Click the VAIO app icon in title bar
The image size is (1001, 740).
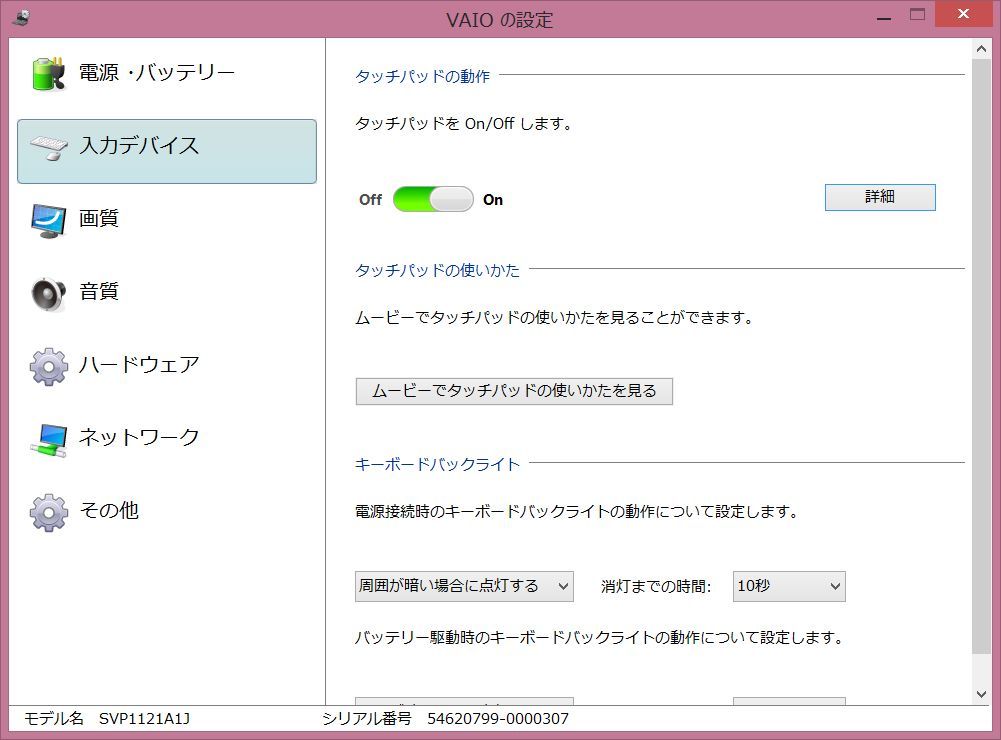point(21,18)
